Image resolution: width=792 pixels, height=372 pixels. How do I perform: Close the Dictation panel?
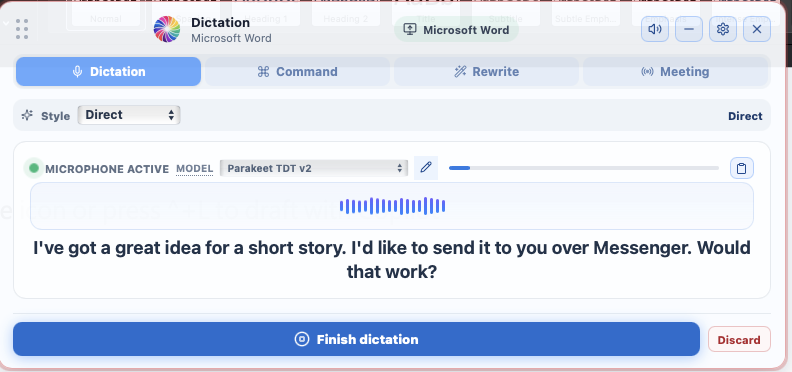tap(757, 29)
